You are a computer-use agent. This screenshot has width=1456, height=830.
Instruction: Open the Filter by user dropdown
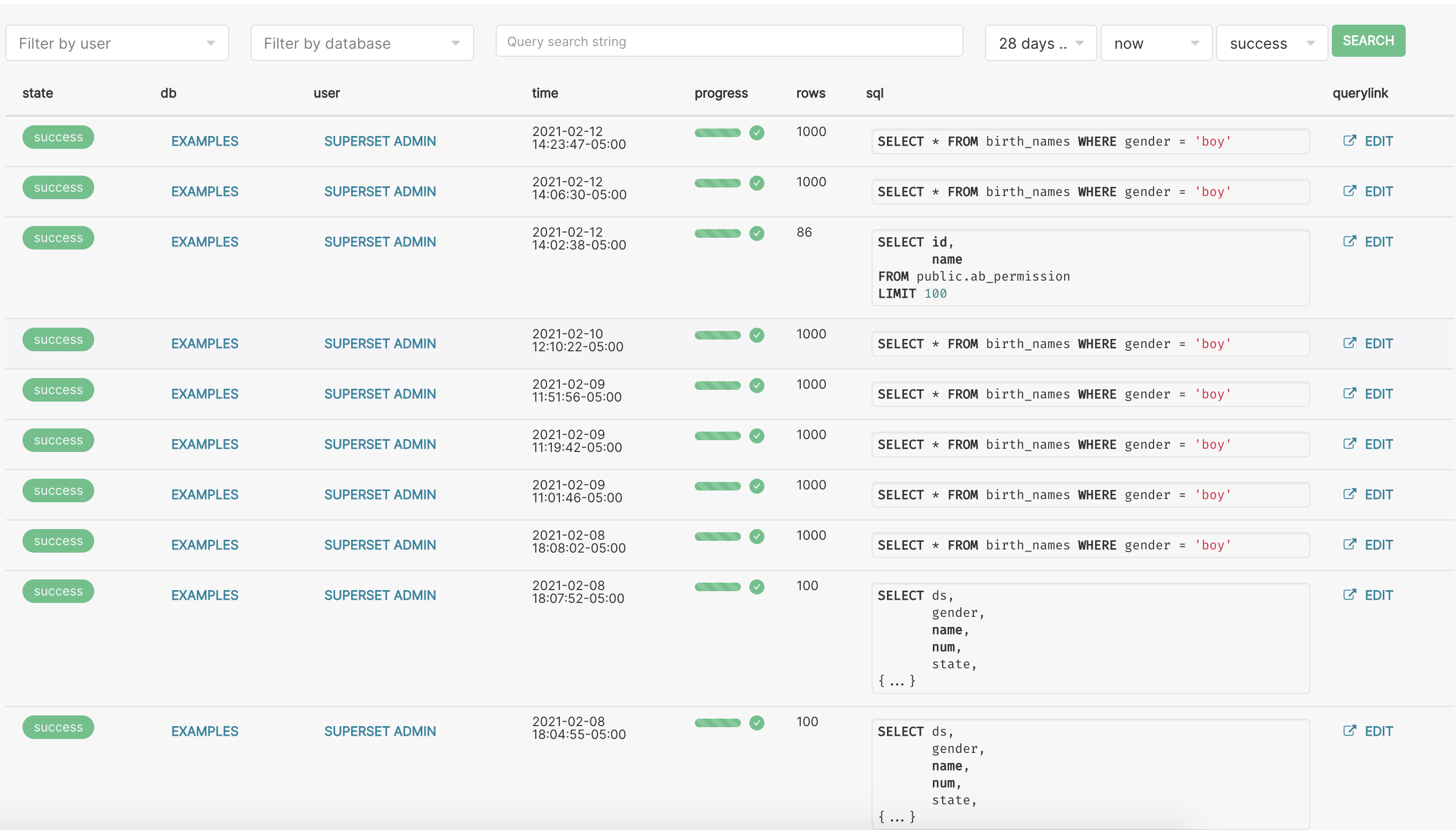click(x=117, y=43)
